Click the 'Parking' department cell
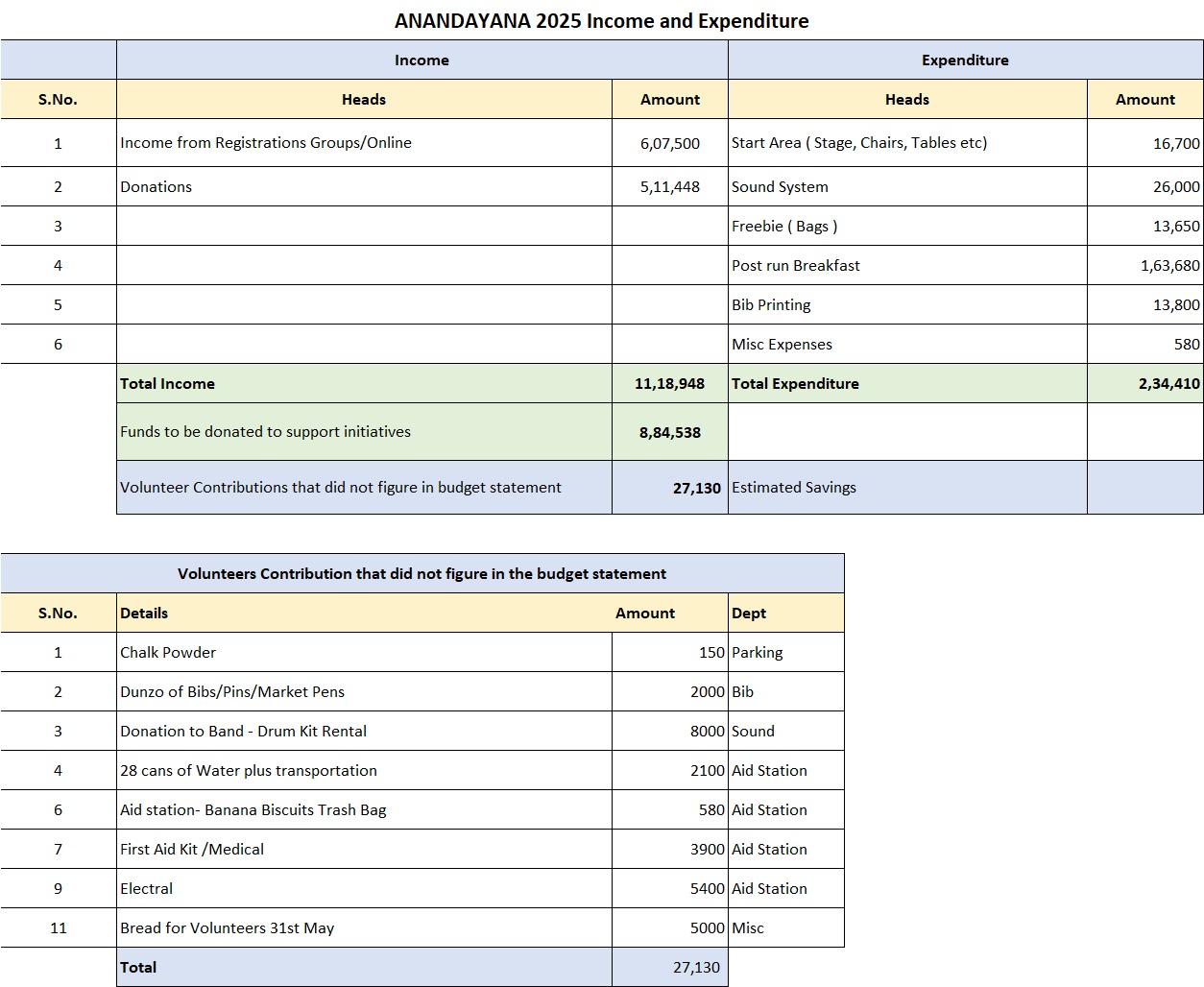 786,652
